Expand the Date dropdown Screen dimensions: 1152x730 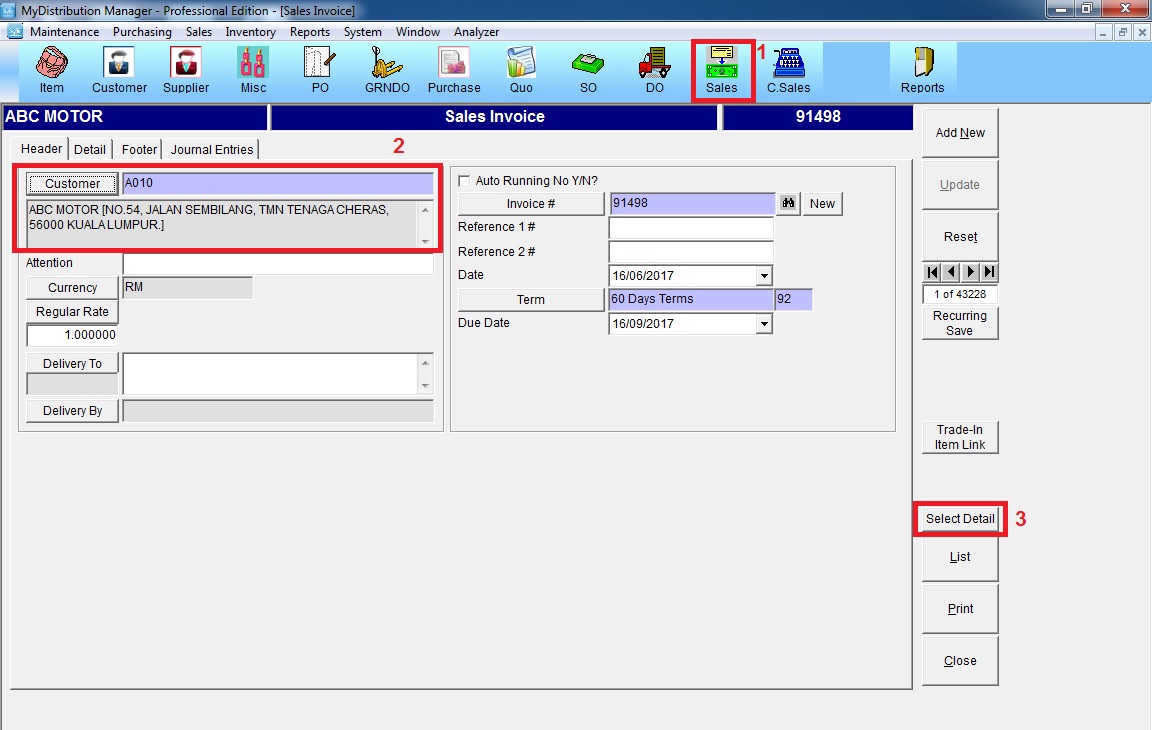point(764,275)
